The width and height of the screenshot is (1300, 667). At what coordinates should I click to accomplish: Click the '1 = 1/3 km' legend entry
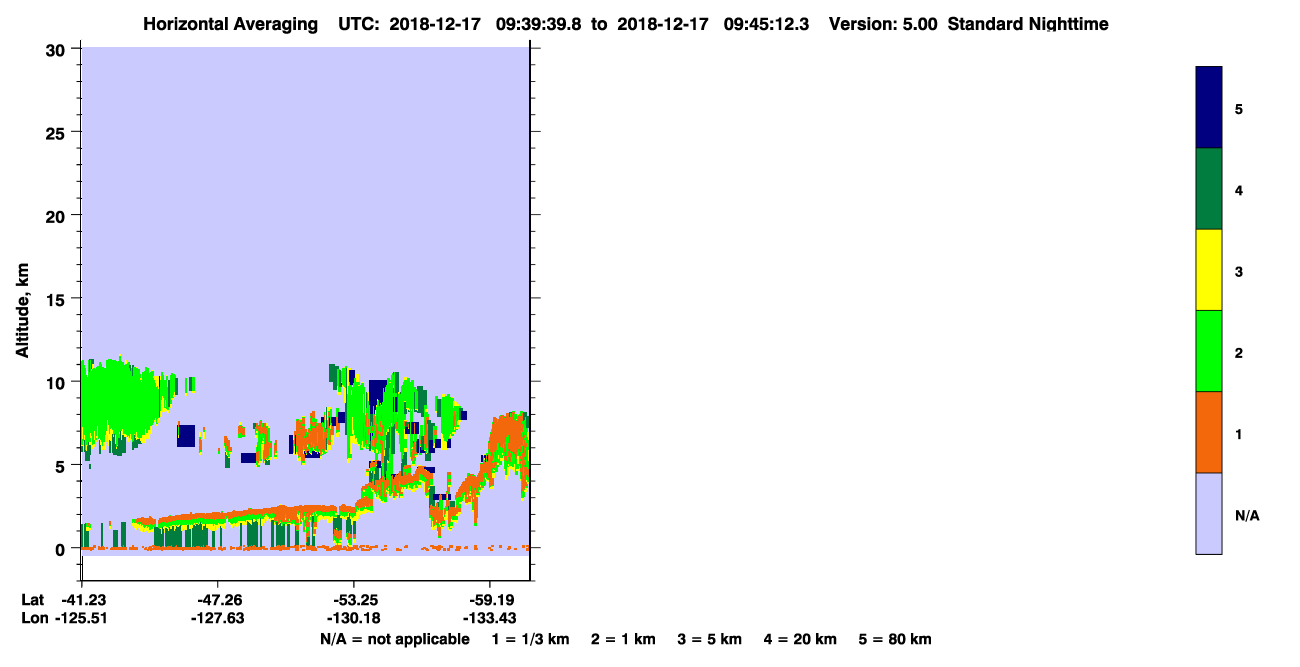(x=531, y=639)
